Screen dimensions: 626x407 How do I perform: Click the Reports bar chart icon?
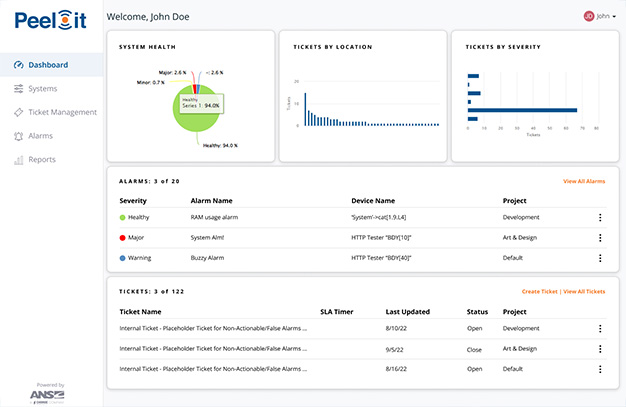point(18,160)
